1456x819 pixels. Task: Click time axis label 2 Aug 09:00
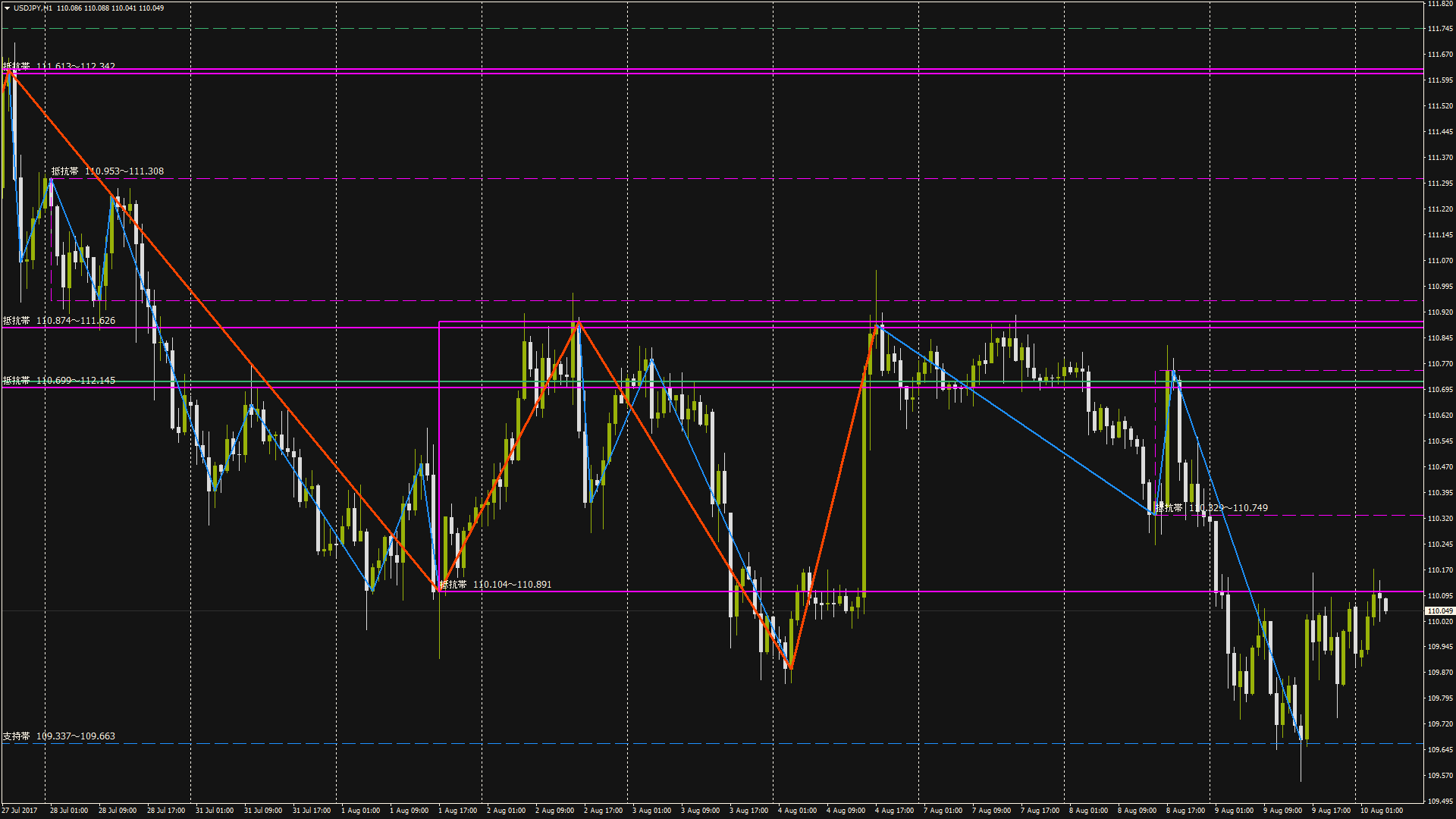554,811
